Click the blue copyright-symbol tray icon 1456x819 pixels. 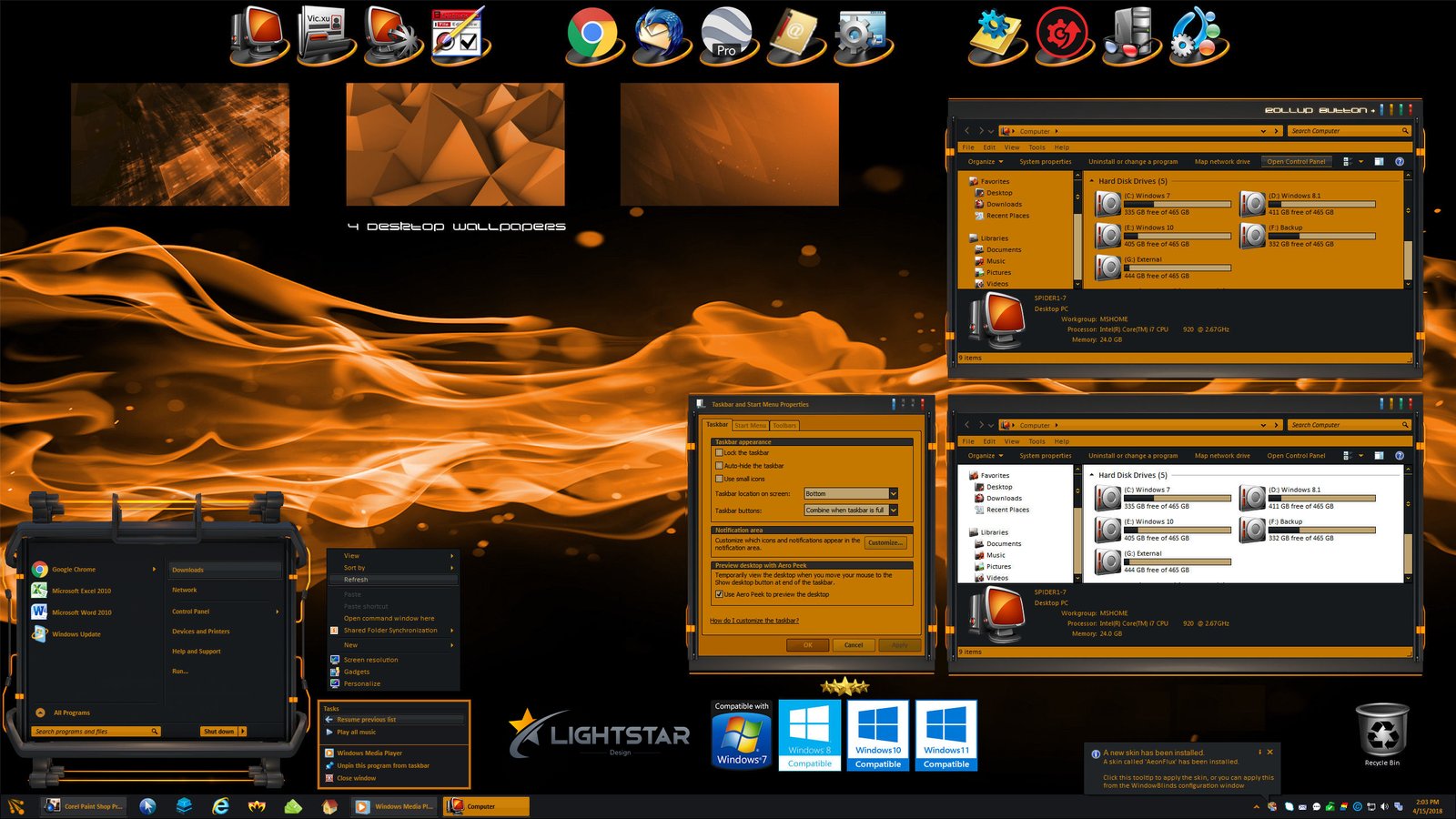click(1358, 806)
